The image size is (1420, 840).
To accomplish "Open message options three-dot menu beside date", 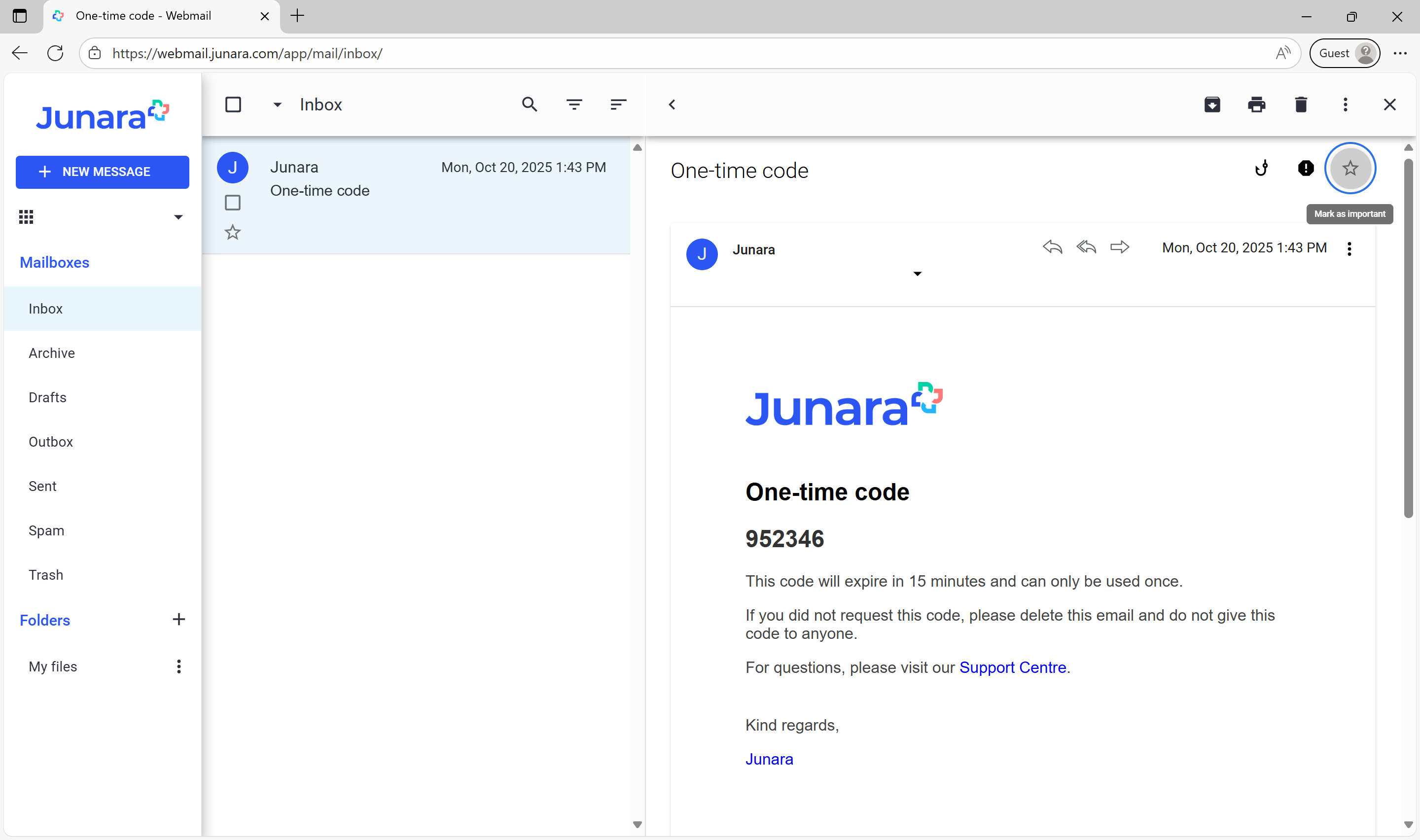I will point(1349,249).
